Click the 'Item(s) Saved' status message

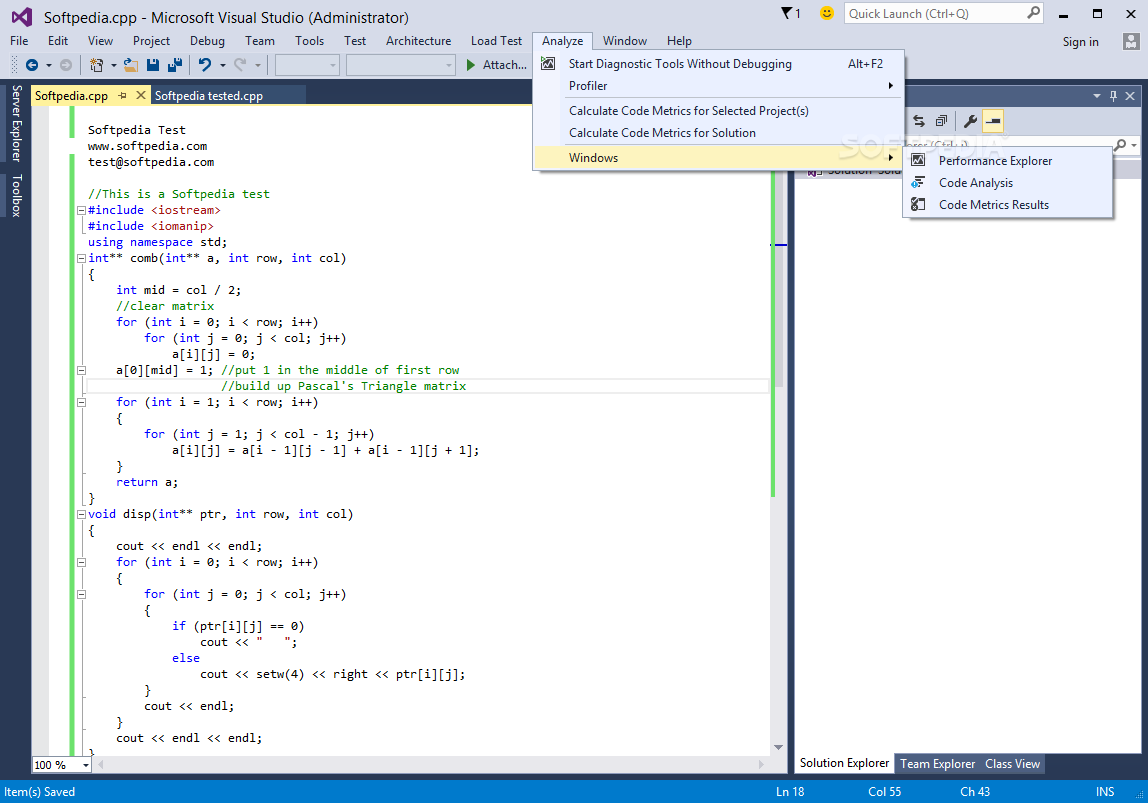click(x=40, y=792)
